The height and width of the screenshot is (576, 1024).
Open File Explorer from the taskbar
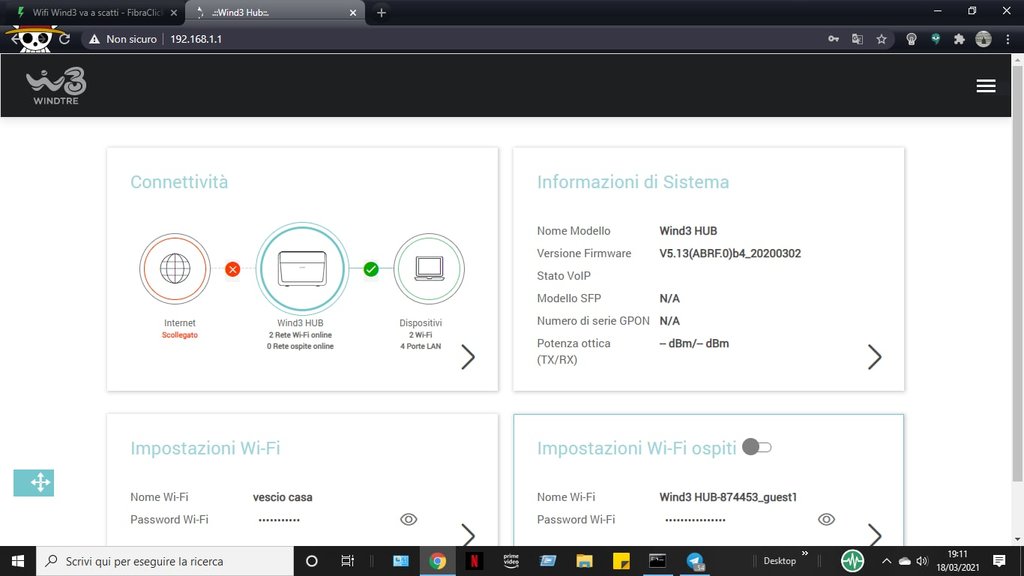point(584,561)
